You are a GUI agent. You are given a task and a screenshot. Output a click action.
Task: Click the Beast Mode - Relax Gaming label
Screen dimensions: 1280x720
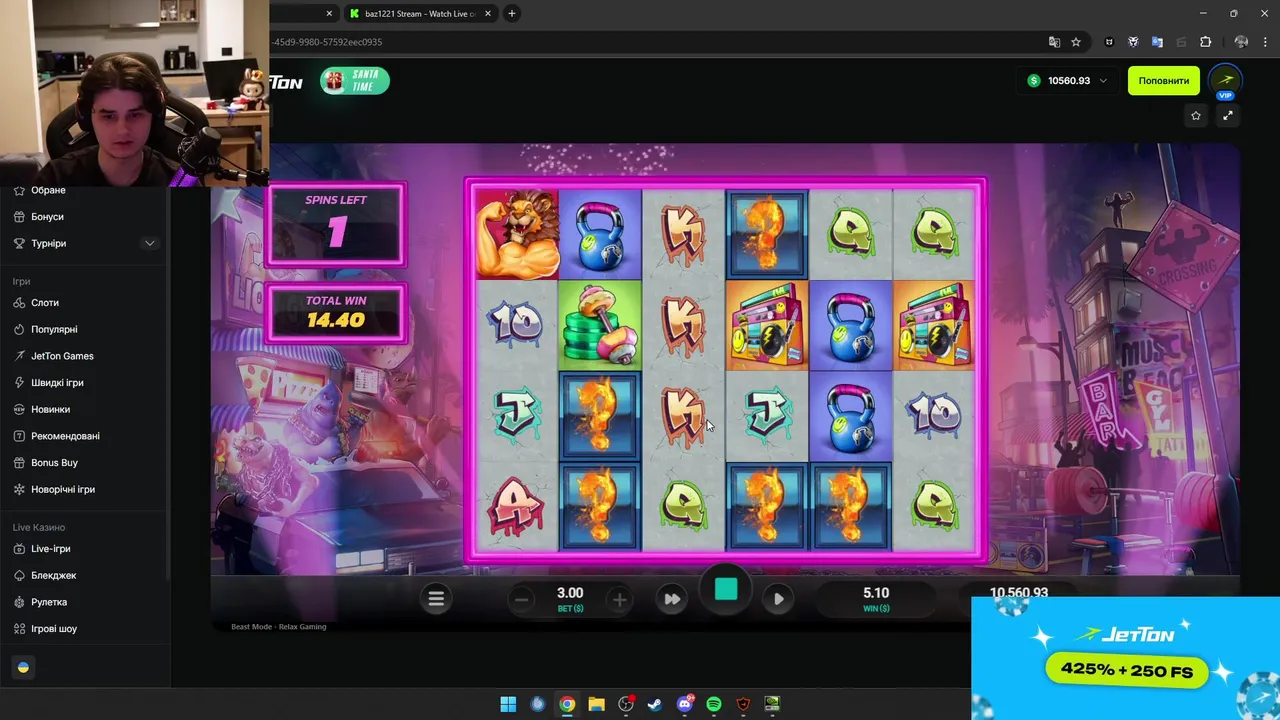click(279, 627)
